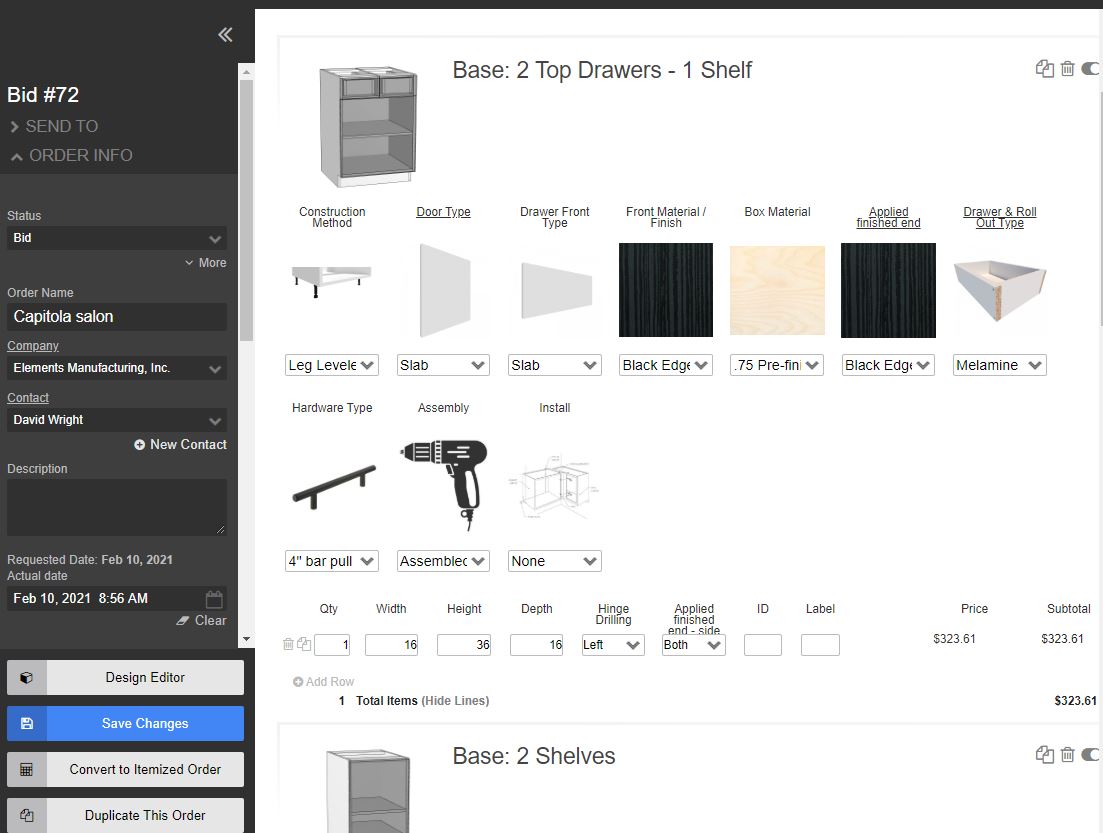Clear the actual date field
The width and height of the screenshot is (1103, 833).
coord(202,620)
